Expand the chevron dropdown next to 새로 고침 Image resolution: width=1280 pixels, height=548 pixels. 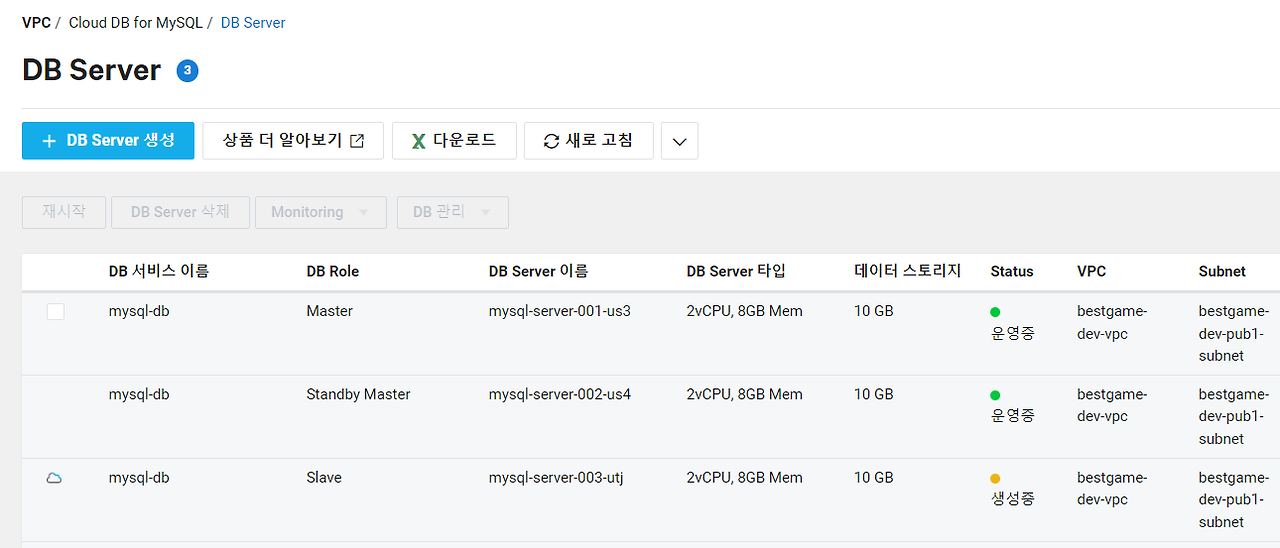click(680, 141)
